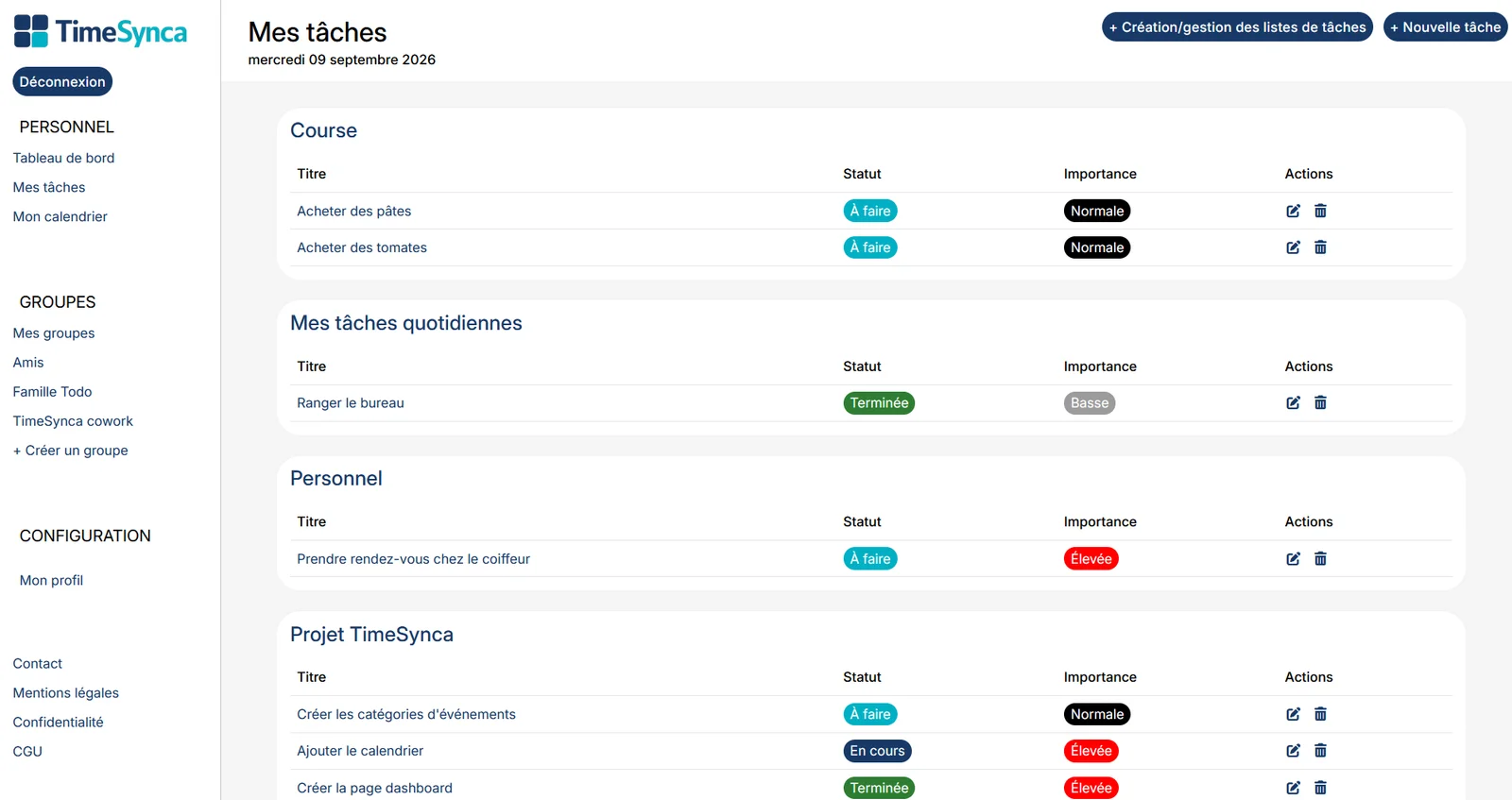This screenshot has height=800, width=1512.
Task: Delete 'Créer la page dashboard' task
Action: tap(1320, 788)
